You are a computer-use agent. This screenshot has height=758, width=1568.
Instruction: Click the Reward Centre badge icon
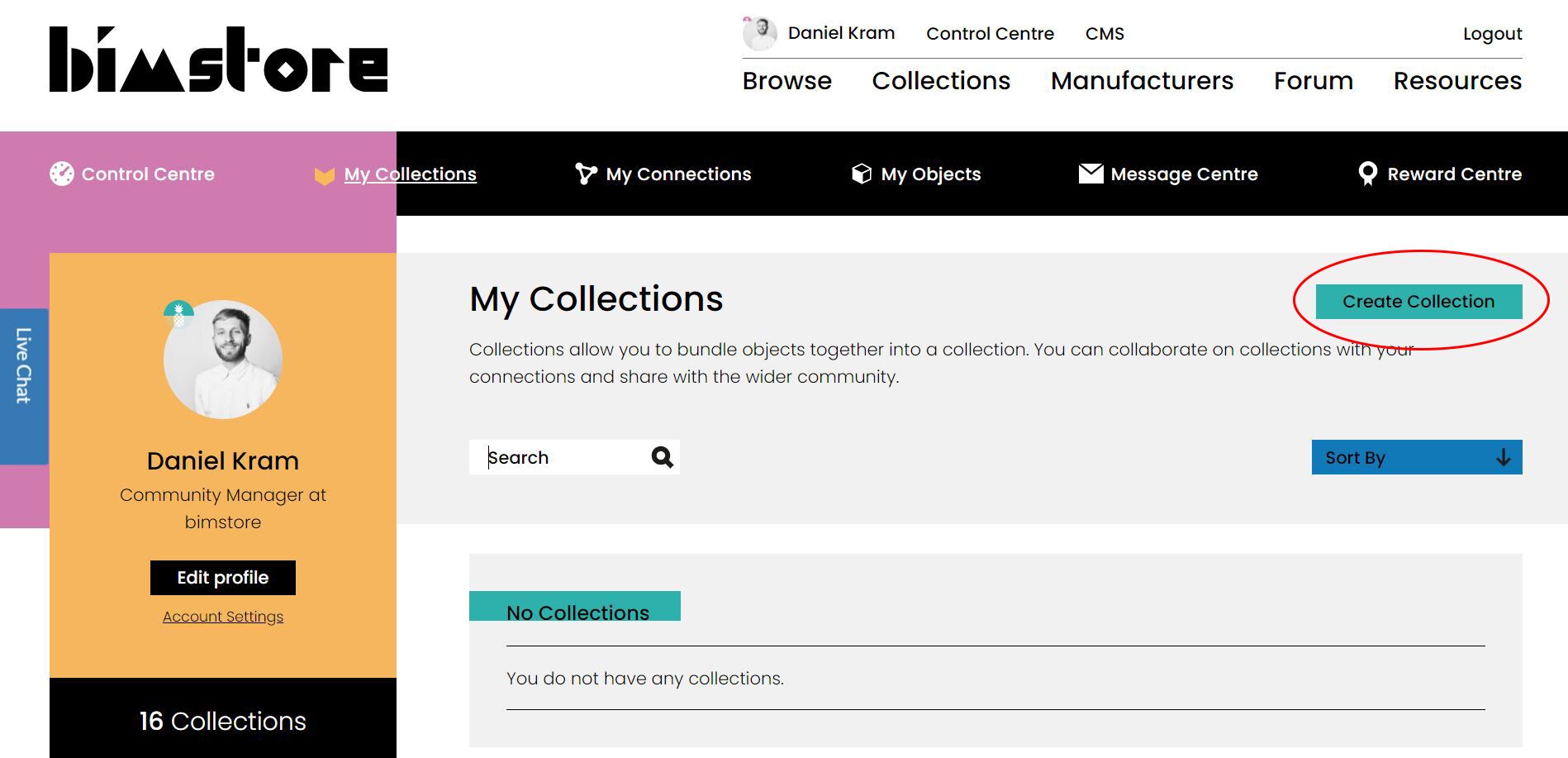pos(1368,174)
